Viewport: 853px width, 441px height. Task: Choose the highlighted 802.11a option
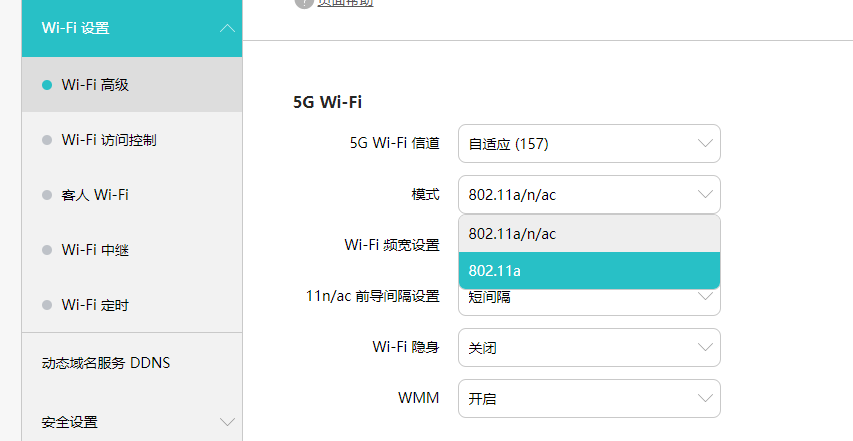click(588, 270)
